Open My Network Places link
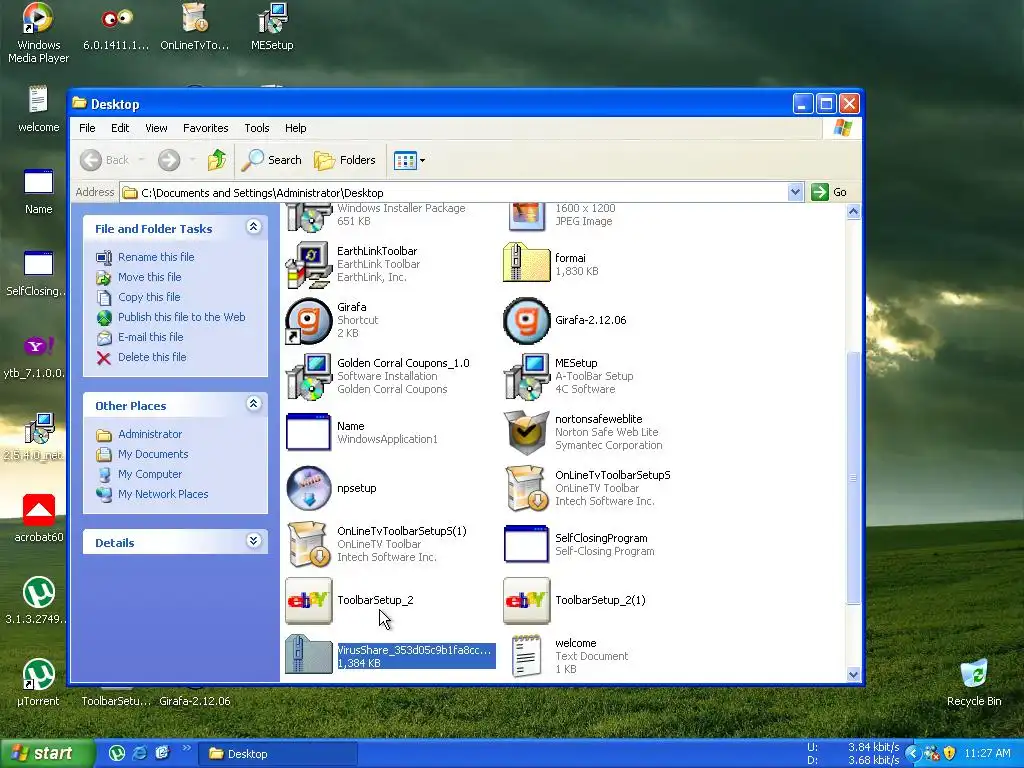The height and width of the screenshot is (768, 1024). [x=163, y=494]
